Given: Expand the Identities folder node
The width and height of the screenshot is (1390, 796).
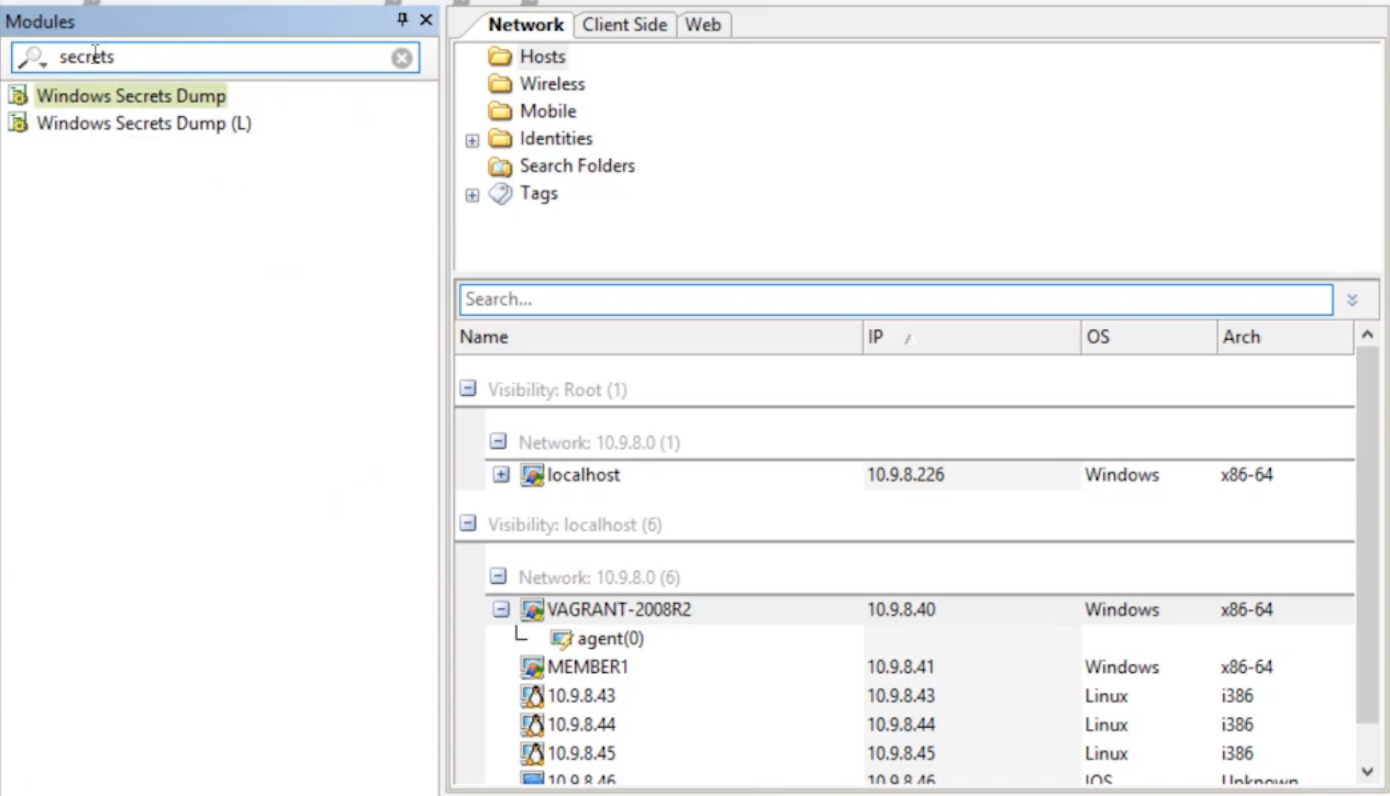Looking at the screenshot, I should point(472,140).
